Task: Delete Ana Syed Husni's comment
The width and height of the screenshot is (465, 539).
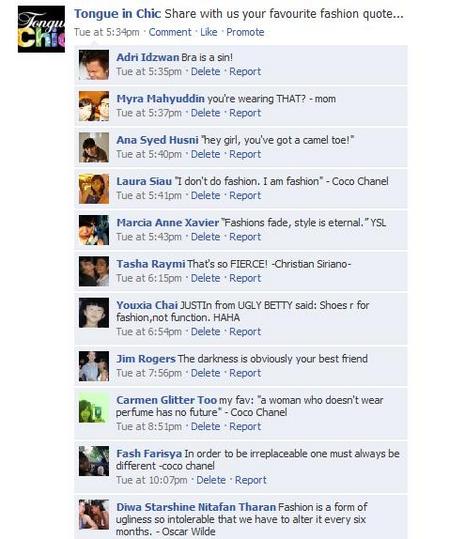Action: 206,154
